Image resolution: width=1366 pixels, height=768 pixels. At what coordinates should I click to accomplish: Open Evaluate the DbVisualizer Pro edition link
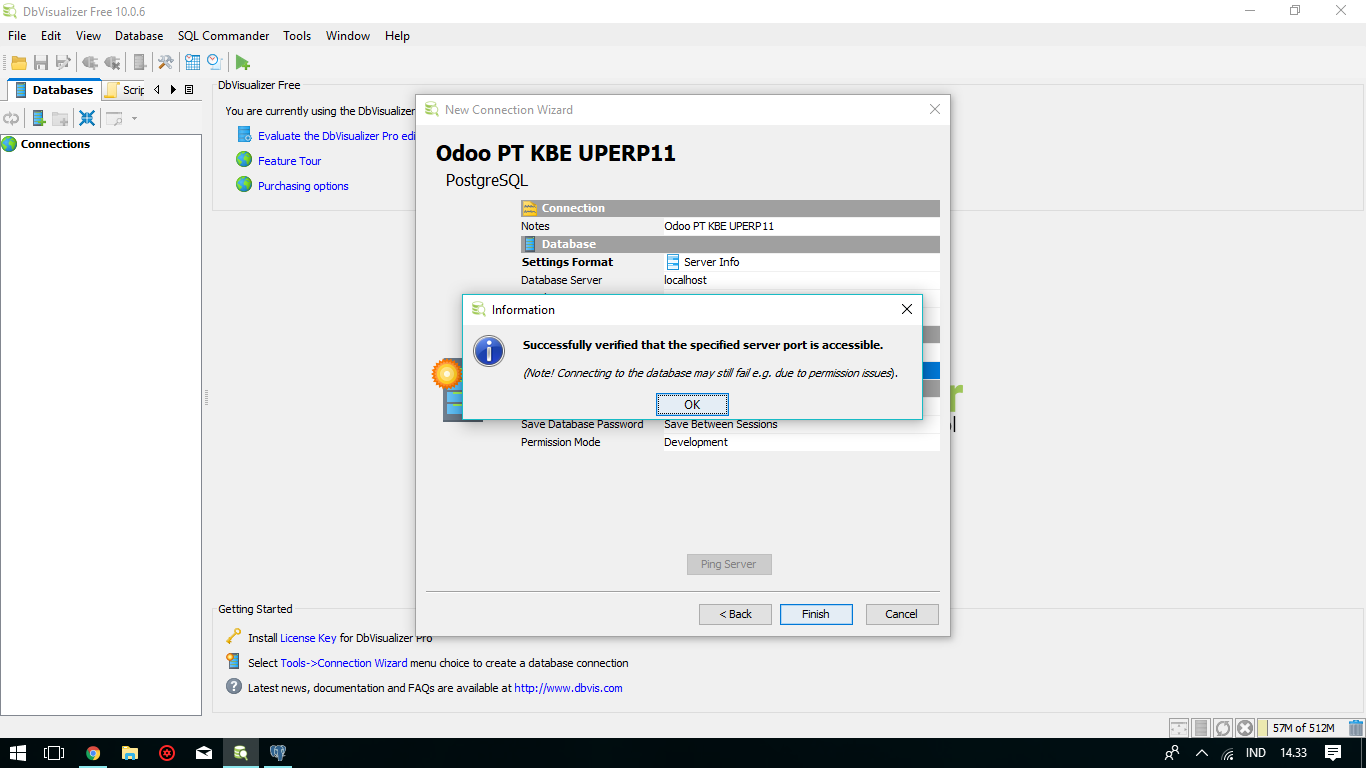[336, 136]
